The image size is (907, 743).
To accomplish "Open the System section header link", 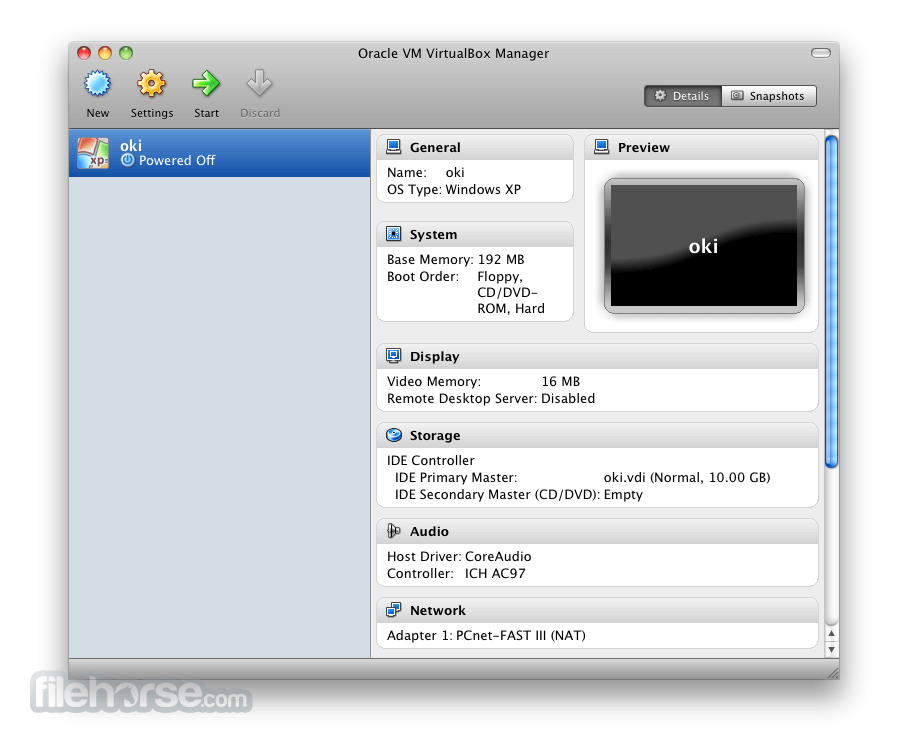I will click(x=433, y=234).
